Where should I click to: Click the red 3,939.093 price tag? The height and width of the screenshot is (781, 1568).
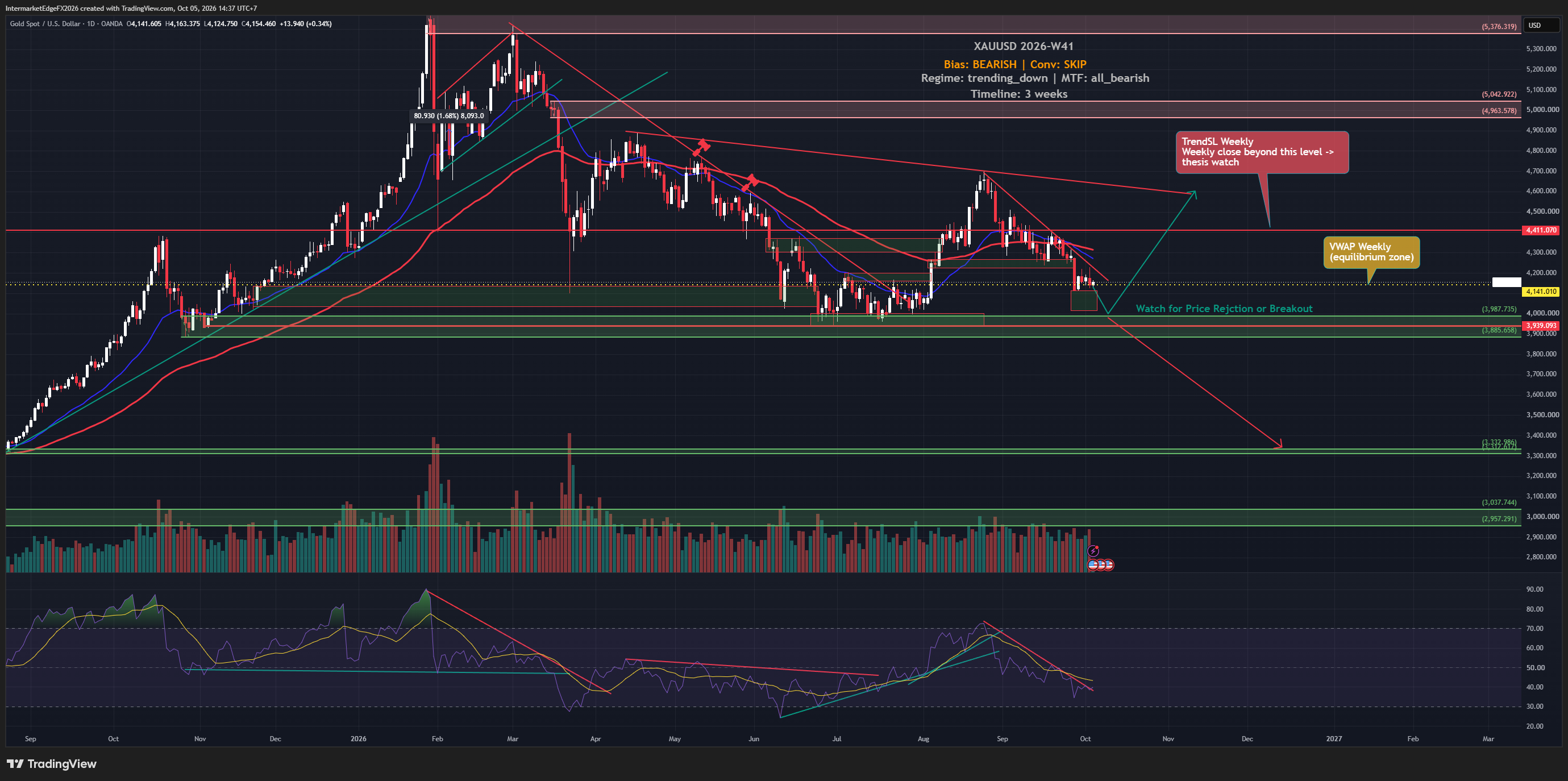[x=1541, y=326]
